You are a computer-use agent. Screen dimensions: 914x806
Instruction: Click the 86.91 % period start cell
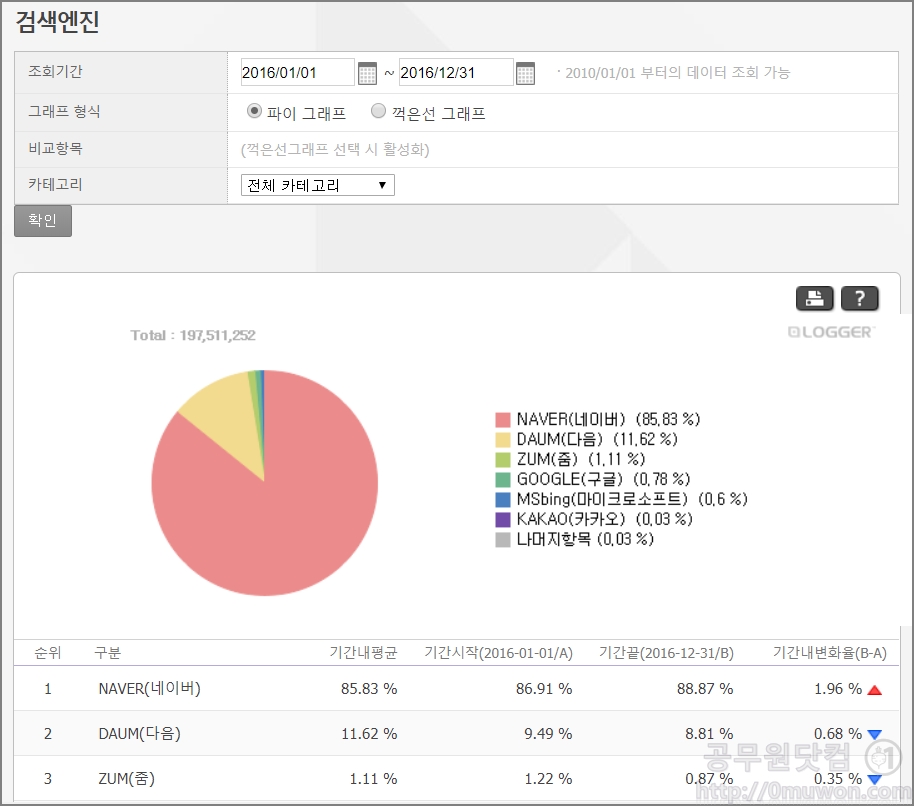pos(544,689)
